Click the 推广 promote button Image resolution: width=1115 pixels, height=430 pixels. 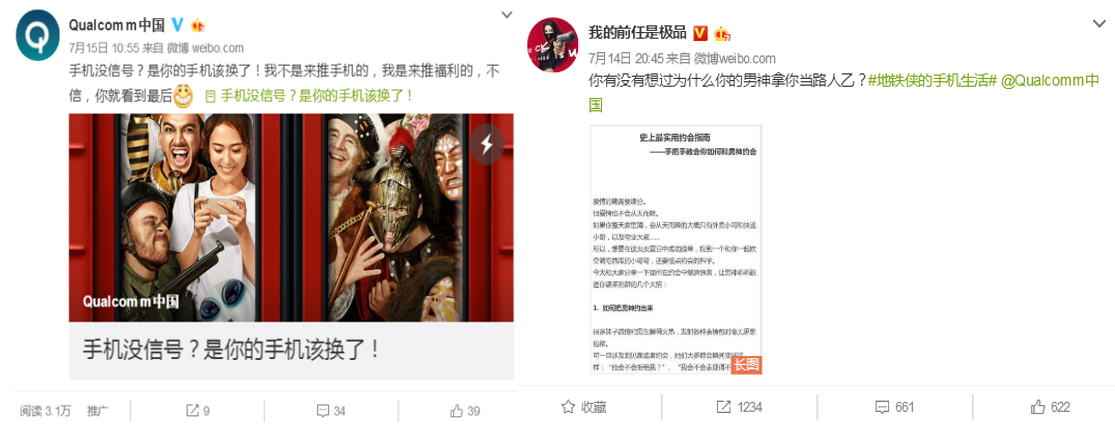(97, 411)
